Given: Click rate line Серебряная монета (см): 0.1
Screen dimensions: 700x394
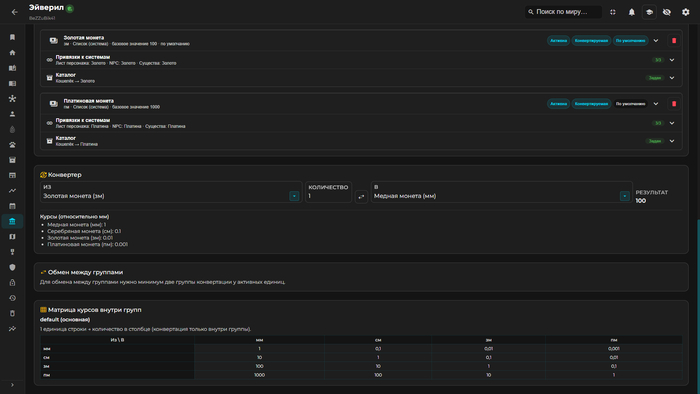Looking at the screenshot, I should 84,231.
